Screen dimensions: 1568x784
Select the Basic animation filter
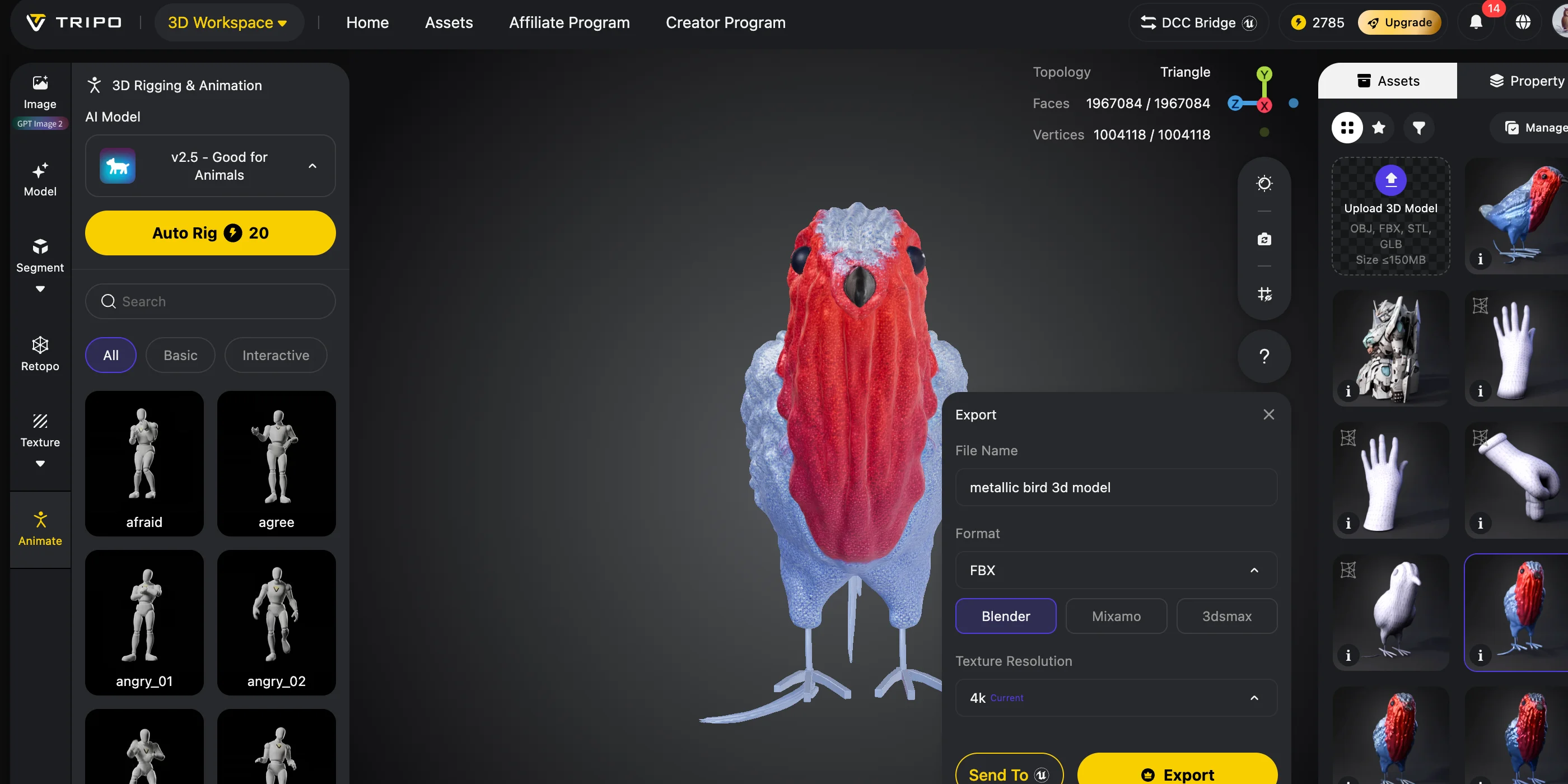click(180, 356)
